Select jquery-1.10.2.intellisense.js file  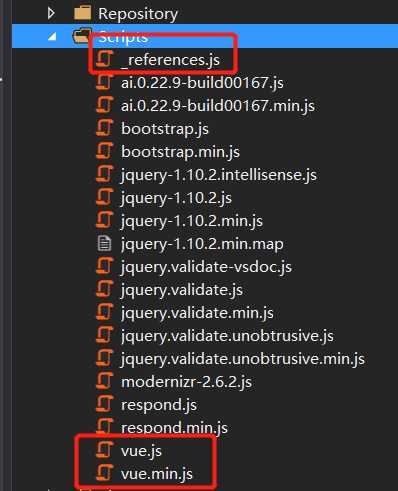(219, 175)
